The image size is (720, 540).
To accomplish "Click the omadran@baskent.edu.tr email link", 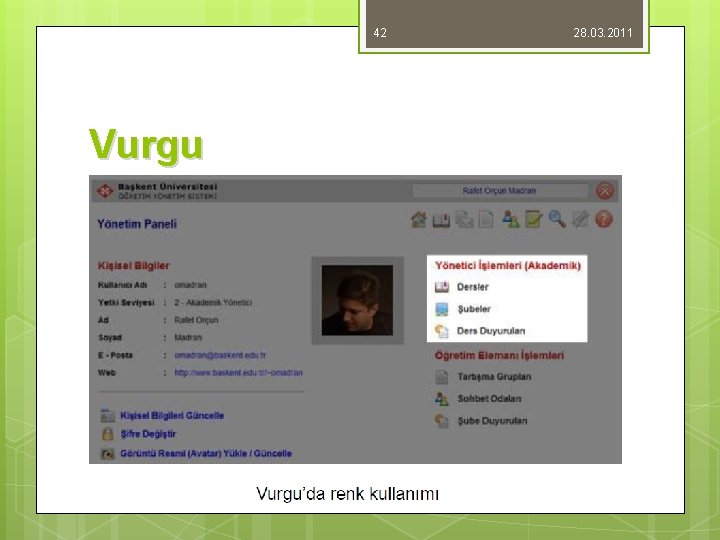I will click(x=220, y=355).
